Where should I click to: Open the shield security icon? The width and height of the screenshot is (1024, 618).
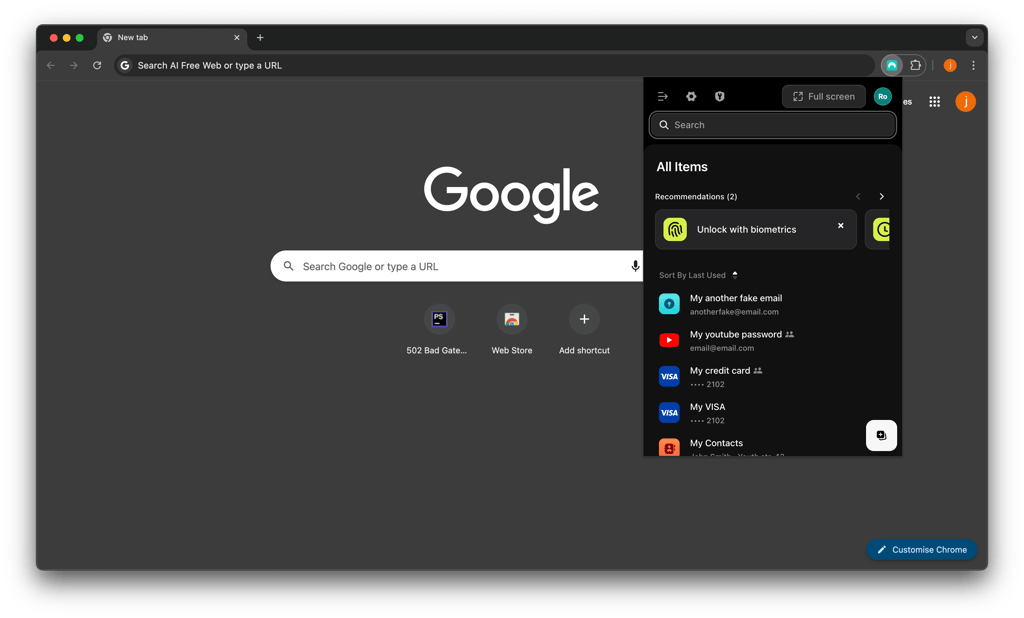pos(720,97)
